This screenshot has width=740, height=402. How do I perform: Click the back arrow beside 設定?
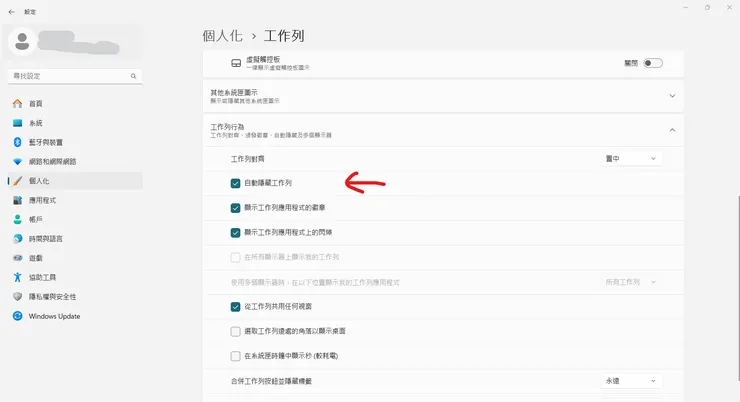[x=11, y=12]
